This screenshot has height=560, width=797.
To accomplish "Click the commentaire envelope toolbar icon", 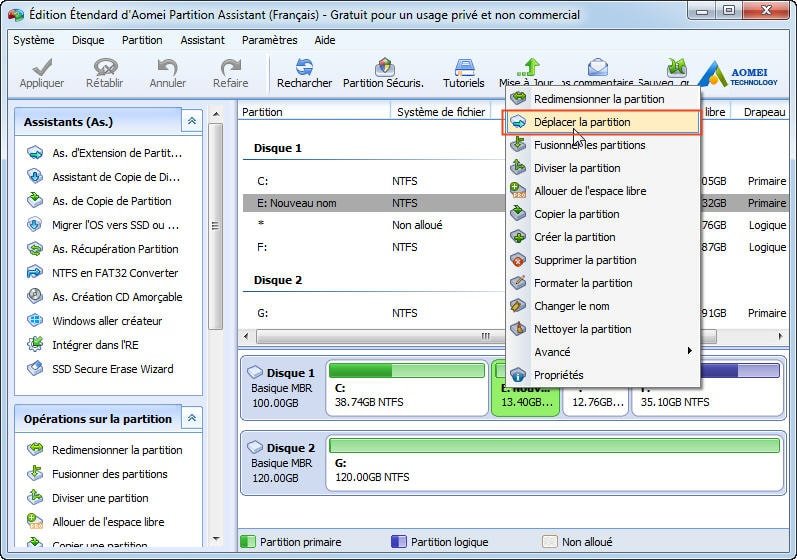I will (x=598, y=67).
